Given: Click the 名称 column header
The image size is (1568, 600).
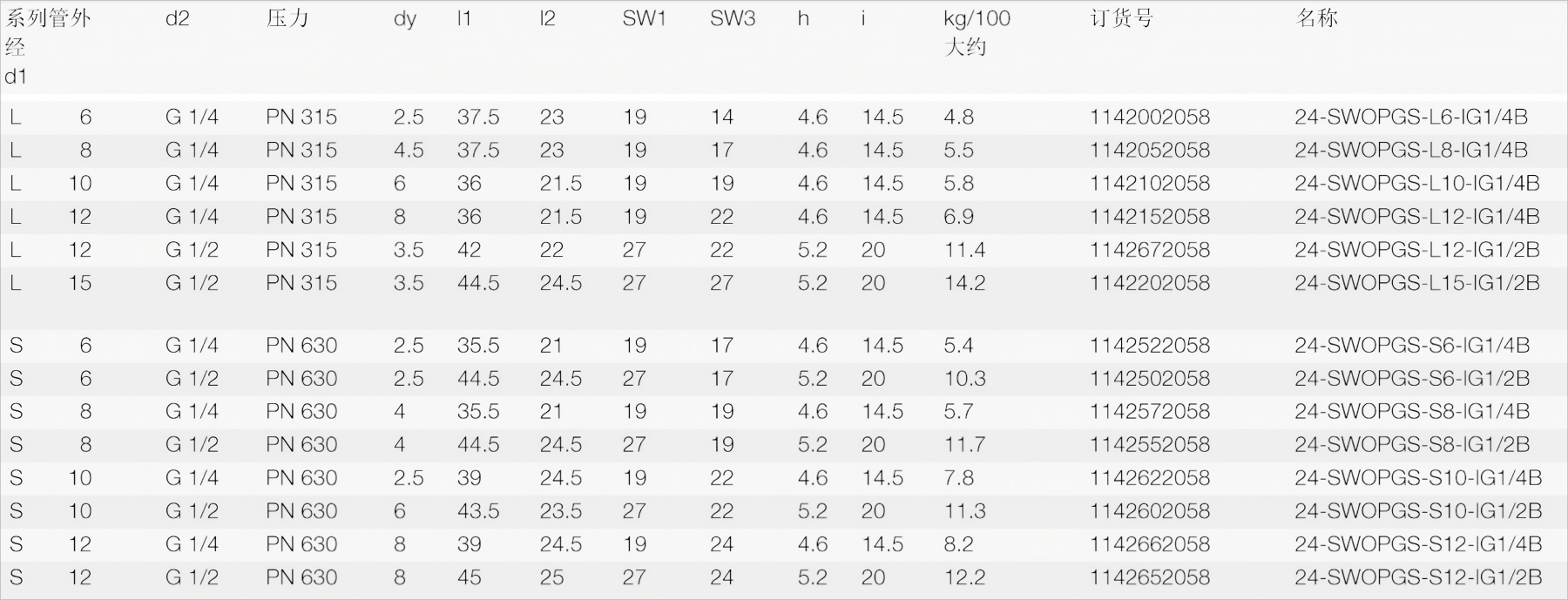Looking at the screenshot, I should pos(1316,18).
